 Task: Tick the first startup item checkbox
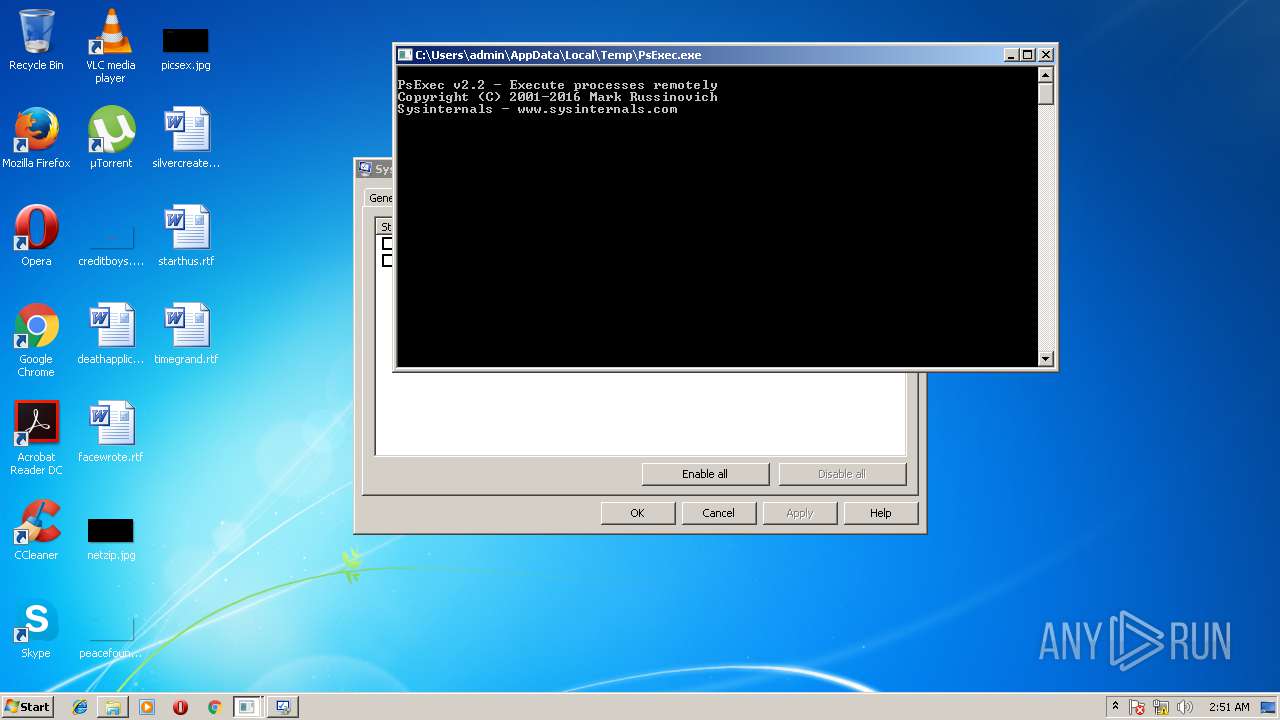(x=388, y=244)
